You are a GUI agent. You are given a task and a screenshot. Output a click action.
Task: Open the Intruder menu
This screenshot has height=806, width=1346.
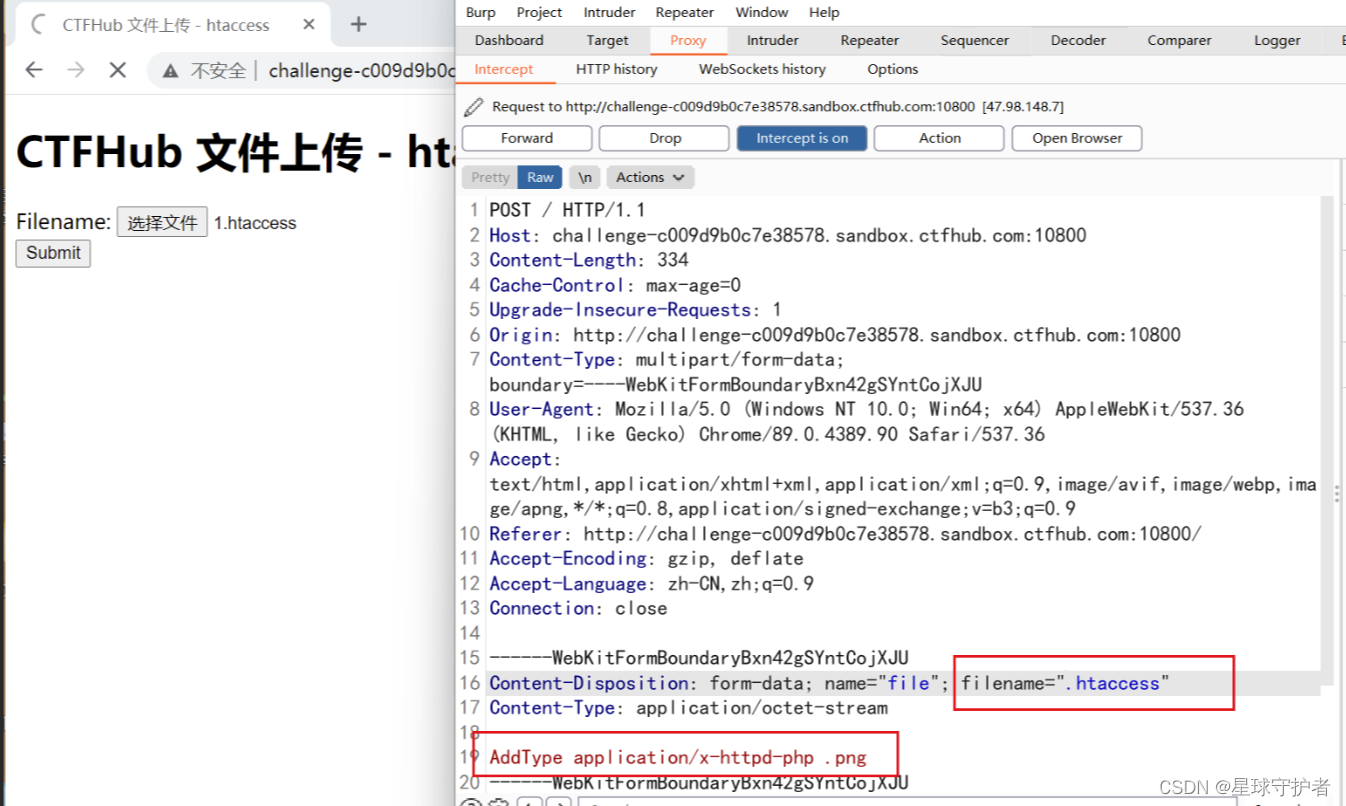(609, 12)
